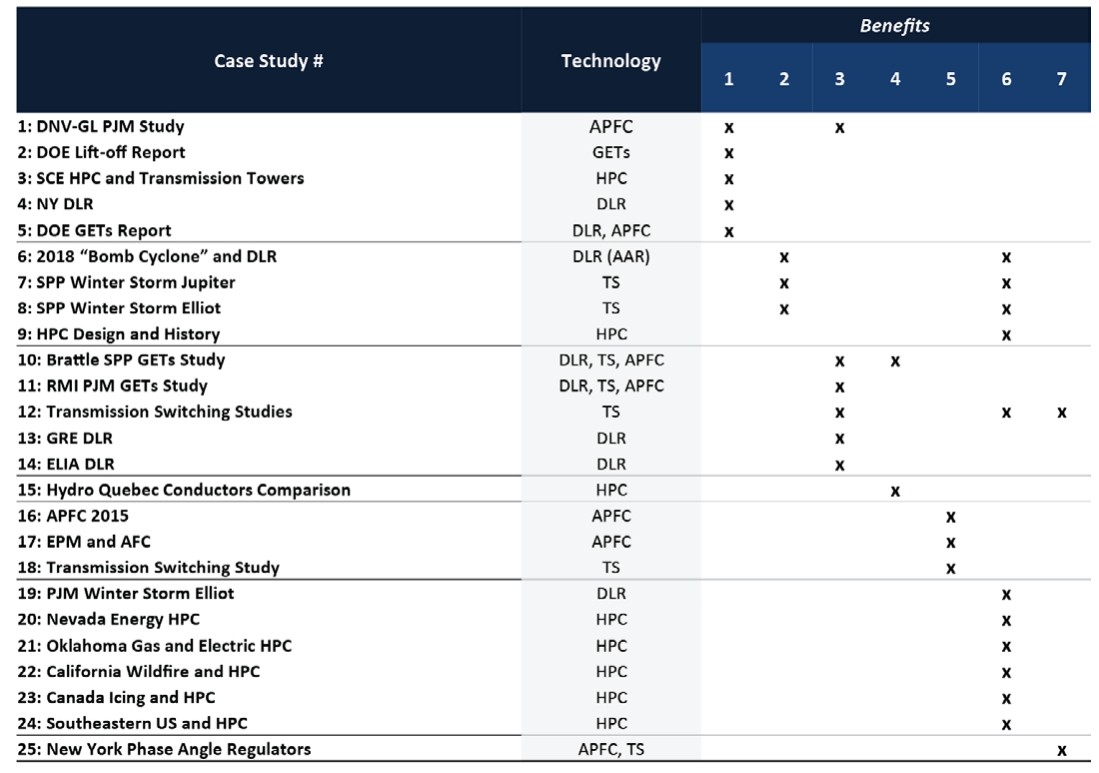Click row '6: 2018 "Bomb Cyclone" and DLR'
The image size is (1099, 773).
click(554, 256)
